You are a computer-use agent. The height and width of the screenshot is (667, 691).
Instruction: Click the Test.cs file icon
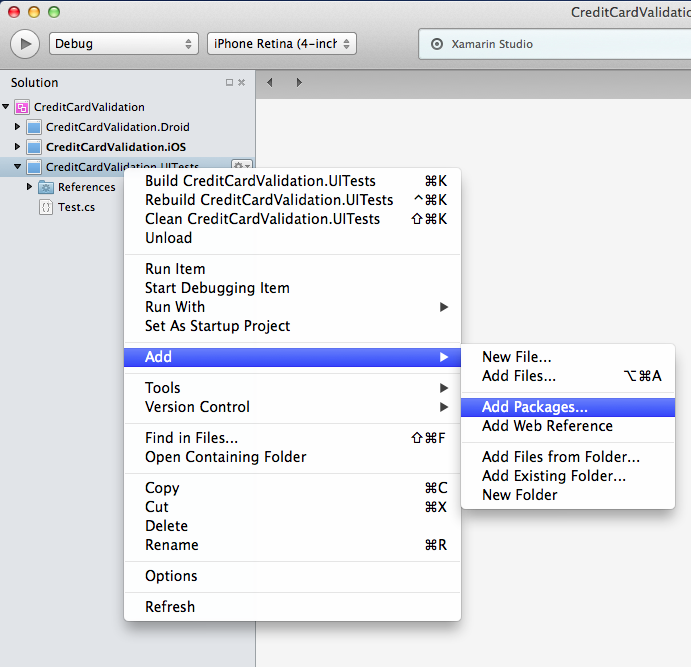coord(46,207)
